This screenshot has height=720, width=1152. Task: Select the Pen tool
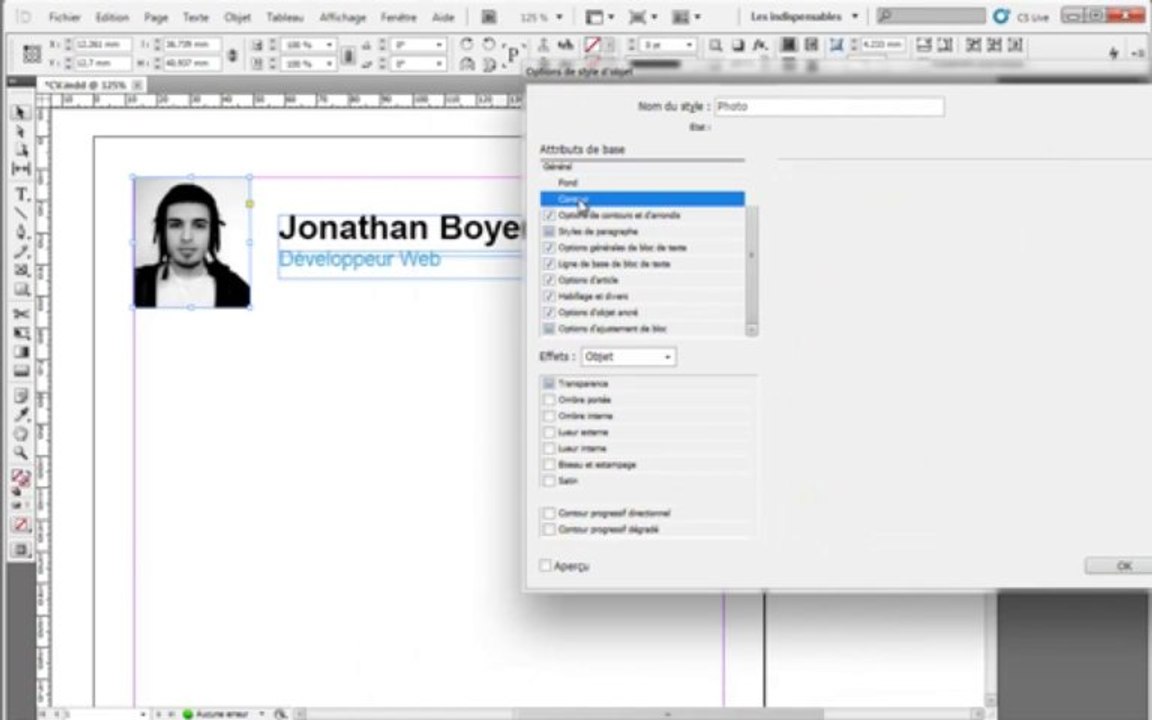pos(21,233)
